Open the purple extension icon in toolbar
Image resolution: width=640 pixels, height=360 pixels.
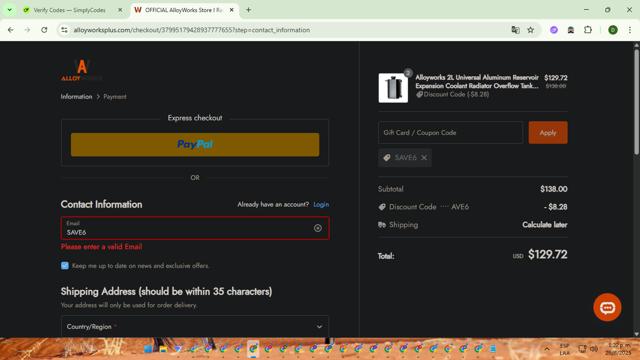point(554,30)
